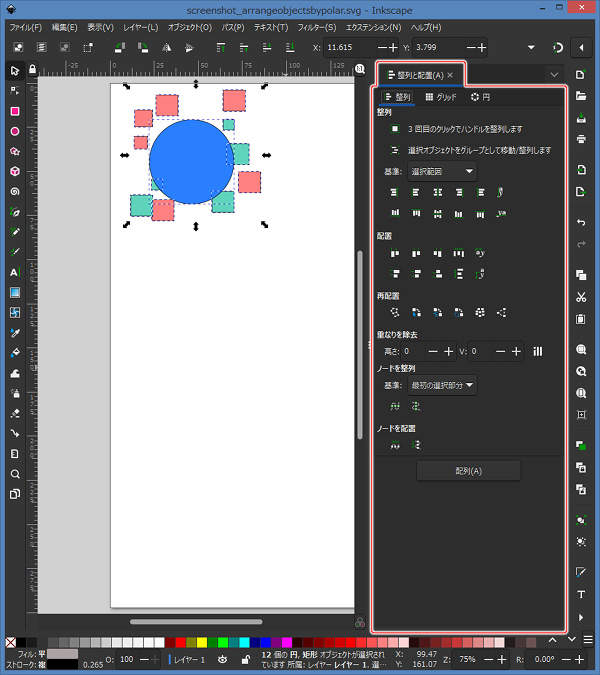Screen dimensions: 600x675
Task: Click the Print icon in right toolbar
Action: (581, 139)
